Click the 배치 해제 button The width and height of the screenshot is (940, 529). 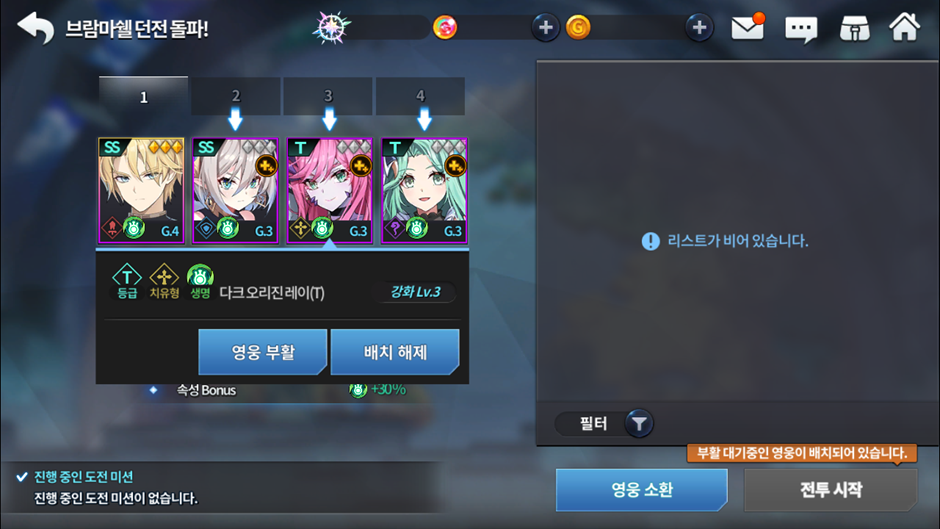(395, 352)
